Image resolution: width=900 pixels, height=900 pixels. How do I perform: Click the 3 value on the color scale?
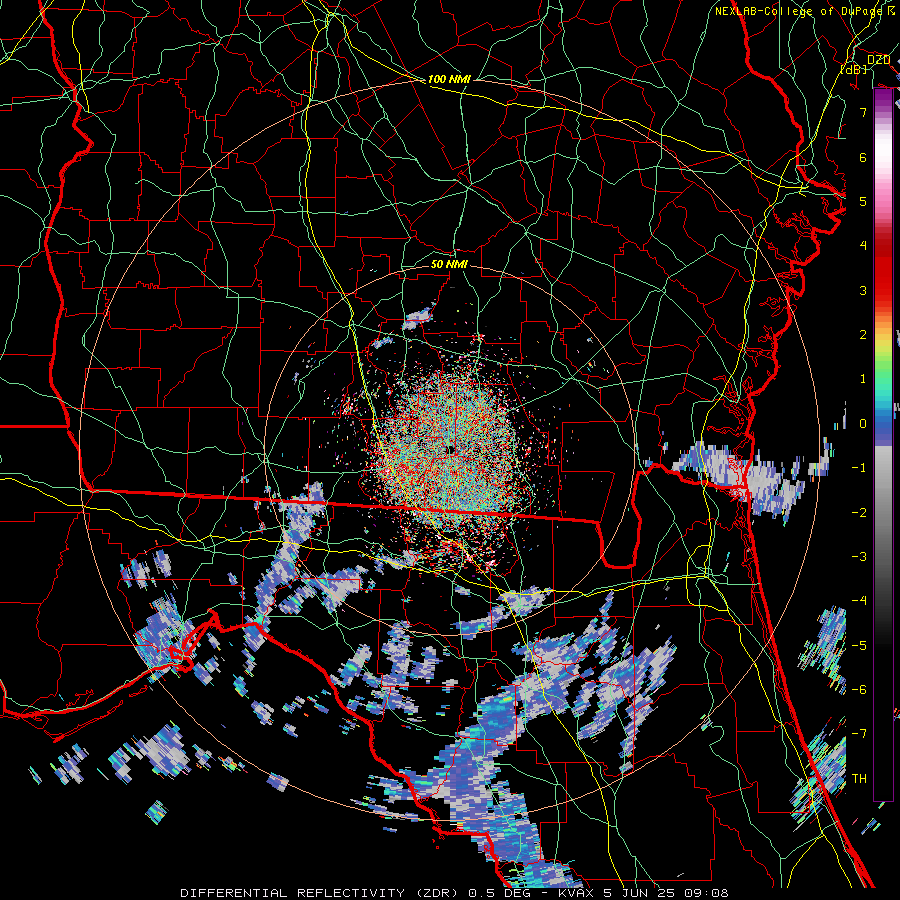(x=863, y=290)
